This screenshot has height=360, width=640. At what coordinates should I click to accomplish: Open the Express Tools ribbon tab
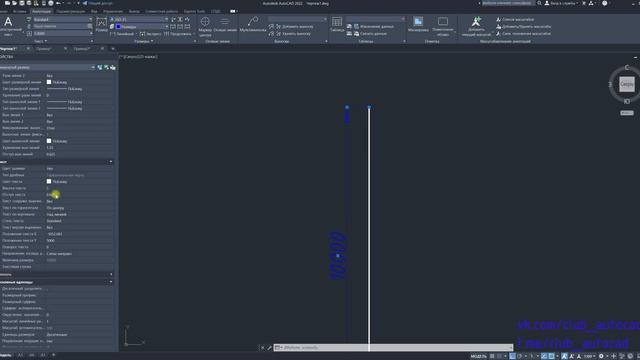(194, 11)
